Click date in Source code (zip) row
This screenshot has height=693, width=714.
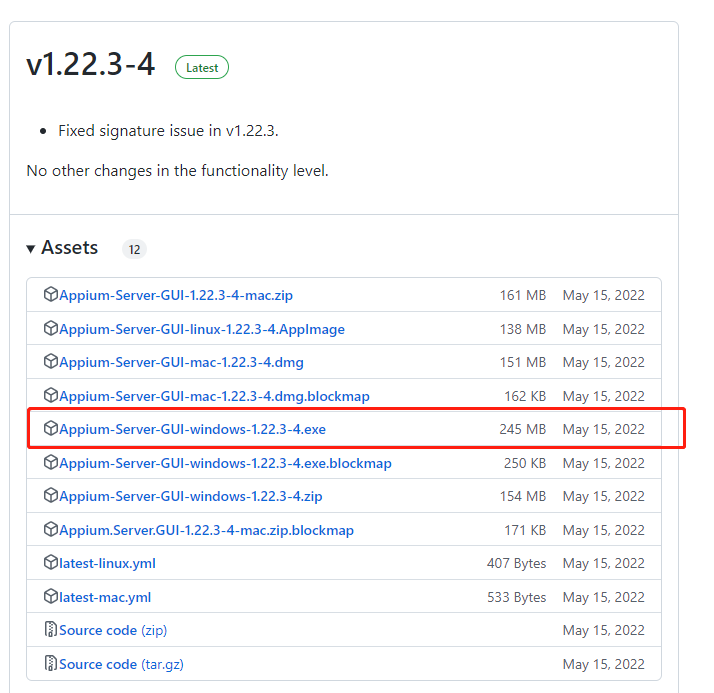(x=604, y=630)
